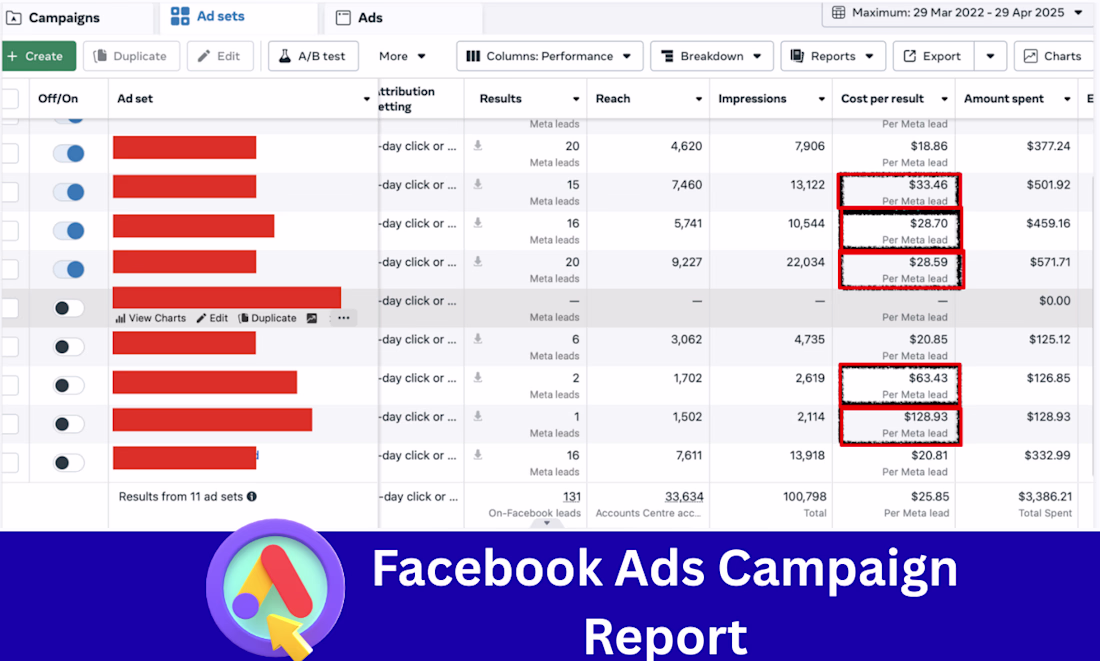Viewport: 1100px width, 661px height.
Task: Expand the Export options arrow
Action: click(990, 56)
